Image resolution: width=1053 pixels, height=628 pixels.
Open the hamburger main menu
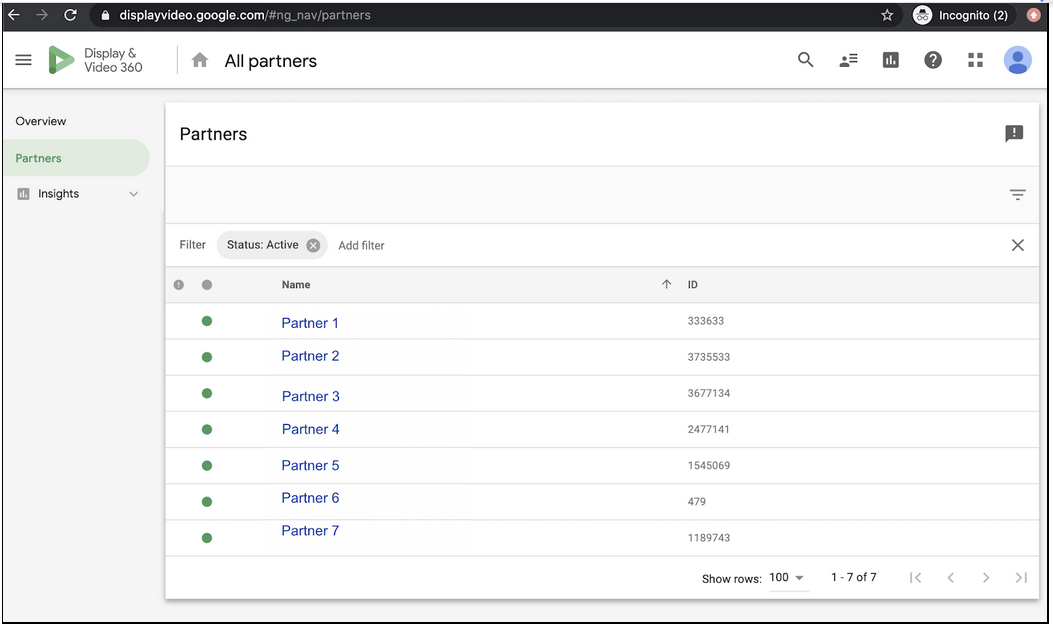24,60
